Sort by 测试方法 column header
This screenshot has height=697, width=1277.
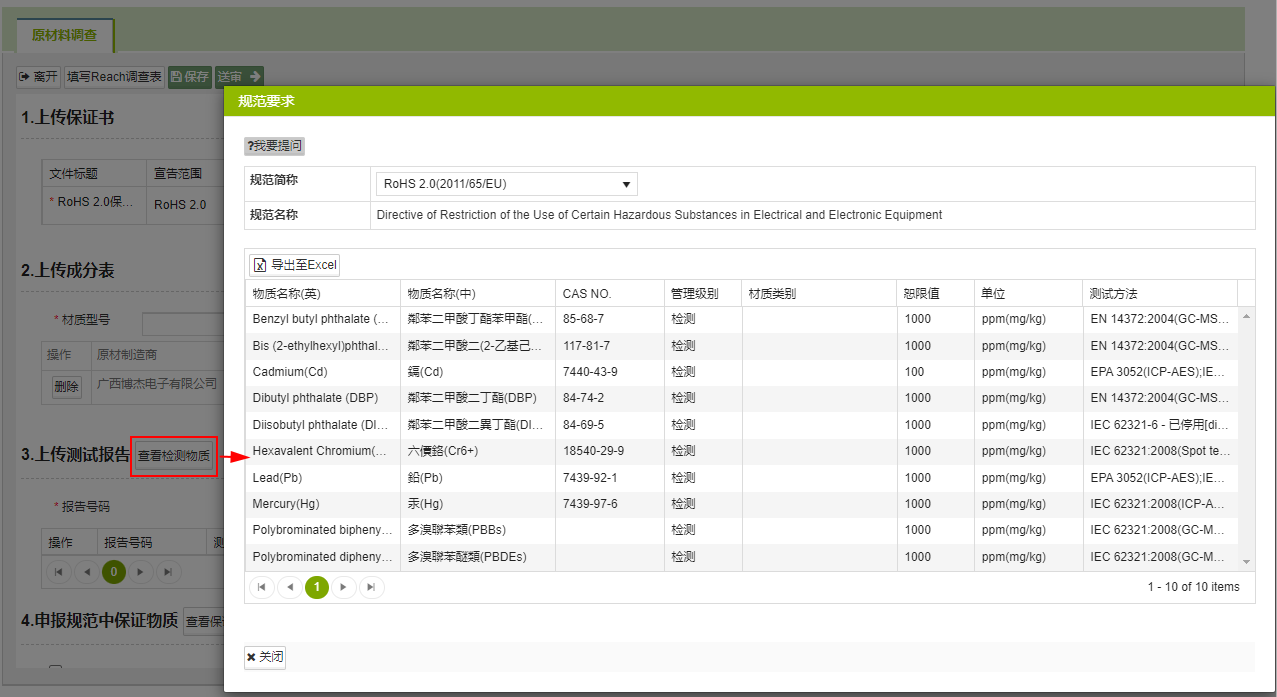click(x=1160, y=294)
